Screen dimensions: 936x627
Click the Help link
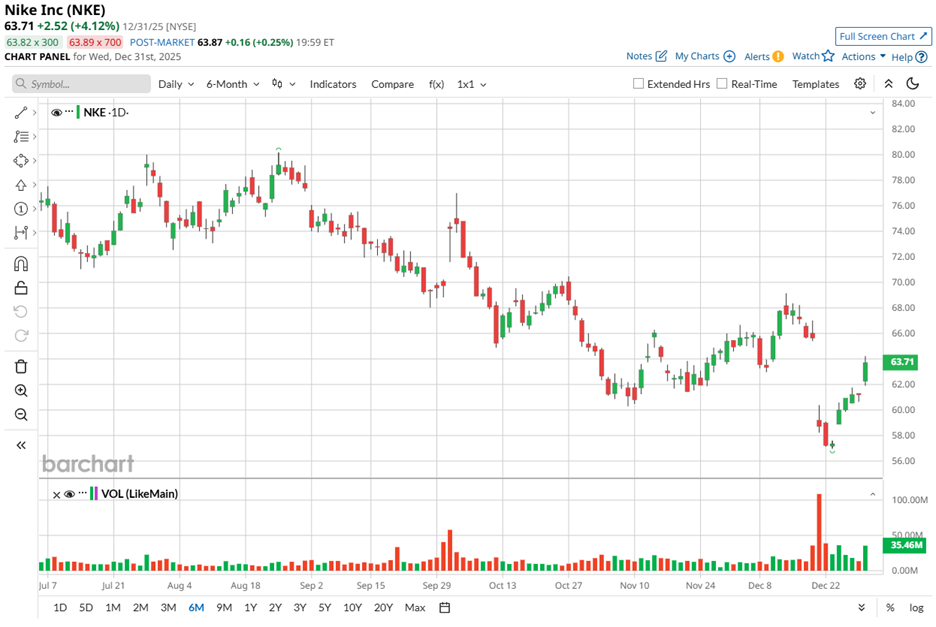tap(901, 57)
